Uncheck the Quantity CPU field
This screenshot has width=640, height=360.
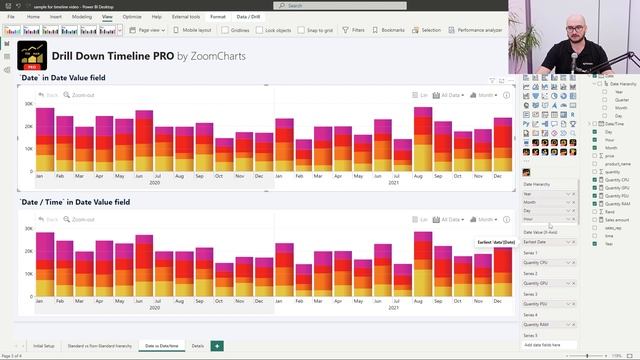pos(595,180)
